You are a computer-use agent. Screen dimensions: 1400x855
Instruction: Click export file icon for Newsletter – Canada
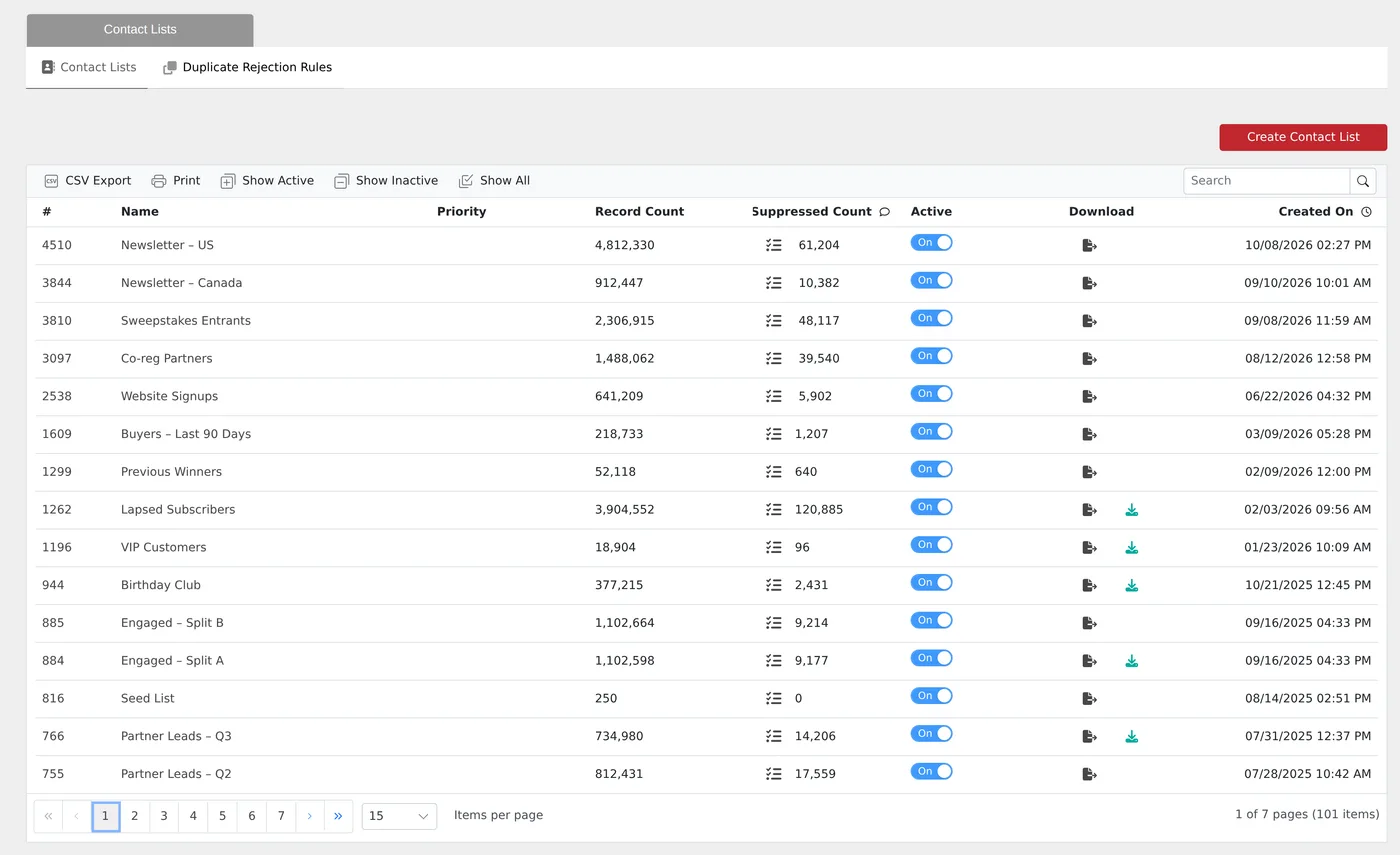tap(1089, 283)
